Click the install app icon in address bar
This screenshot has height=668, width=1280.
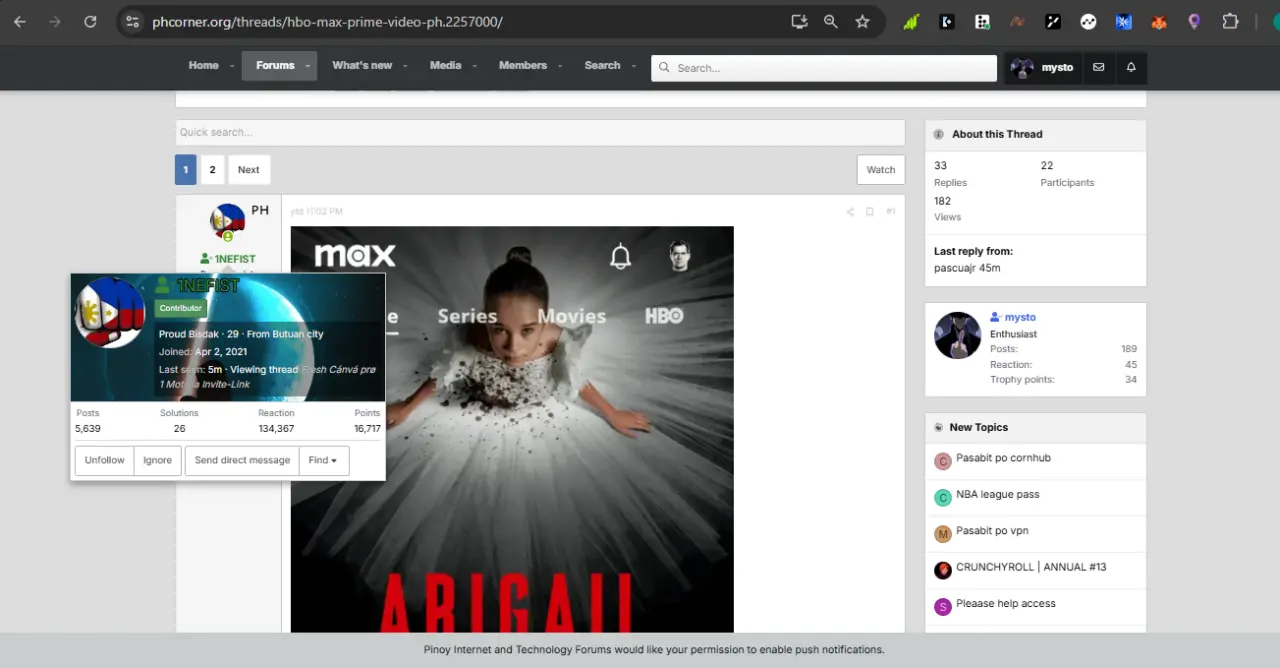pos(798,21)
